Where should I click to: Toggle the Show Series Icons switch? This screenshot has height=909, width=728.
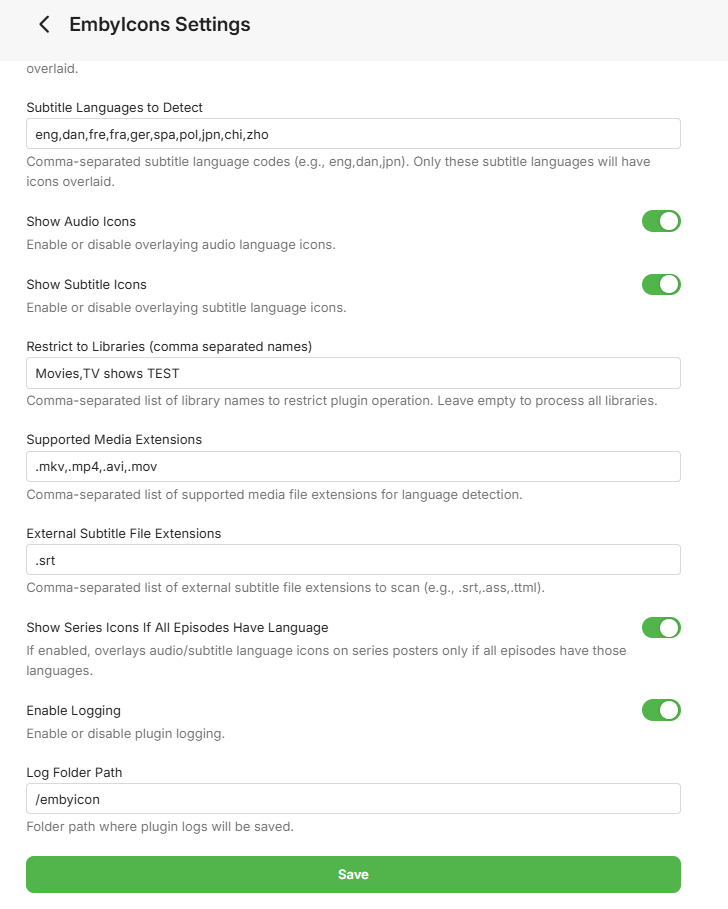tap(661, 627)
